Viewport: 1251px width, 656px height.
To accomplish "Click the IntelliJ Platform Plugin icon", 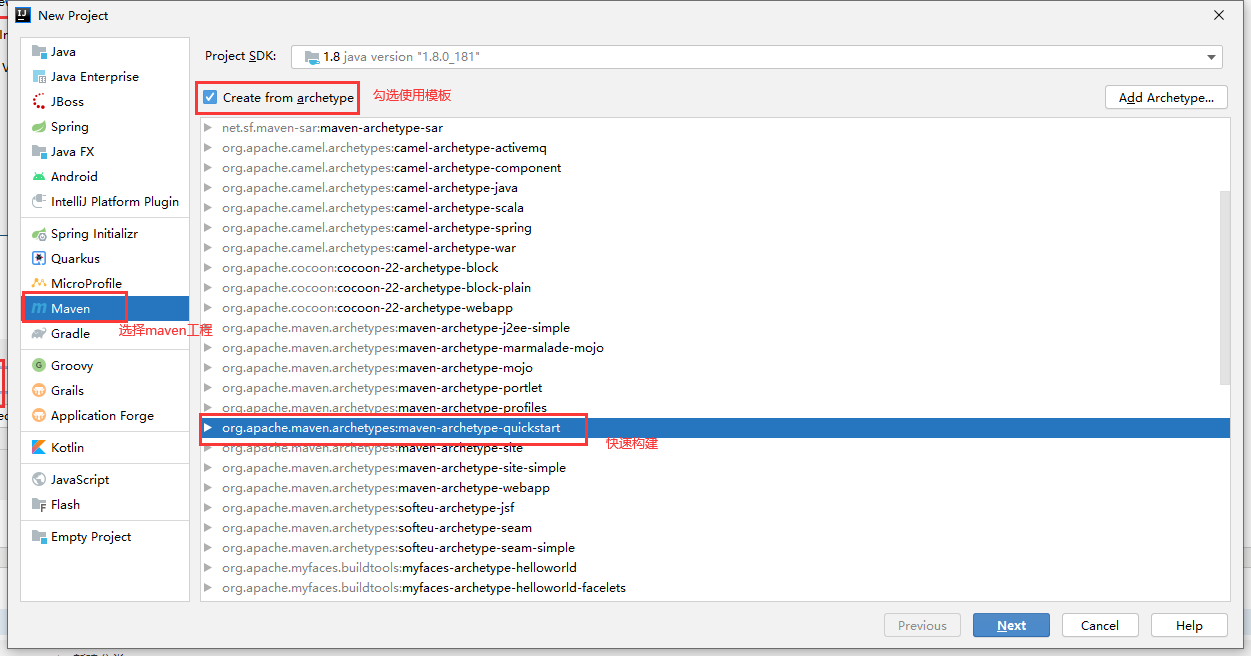I will [39, 202].
